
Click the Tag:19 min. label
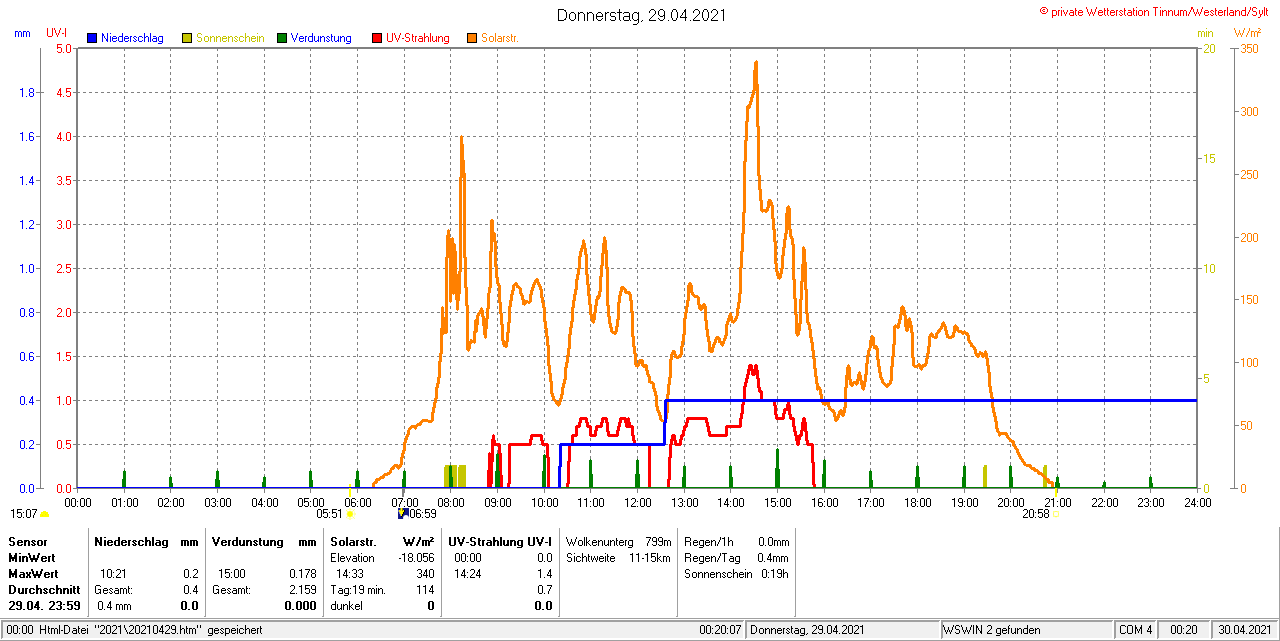pyautogui.click(x=358, y=590)
